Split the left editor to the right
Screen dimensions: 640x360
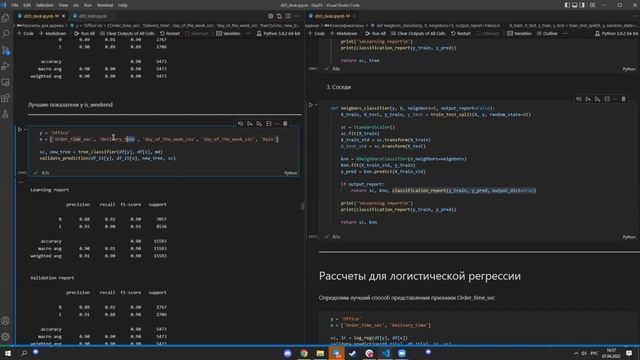click(288, 16)
